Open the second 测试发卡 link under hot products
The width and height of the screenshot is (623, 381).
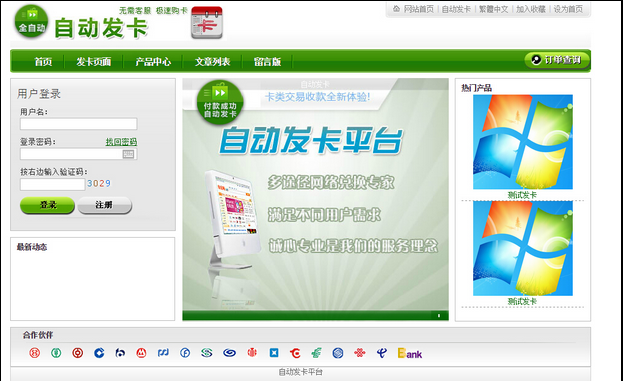pos(522,301)
